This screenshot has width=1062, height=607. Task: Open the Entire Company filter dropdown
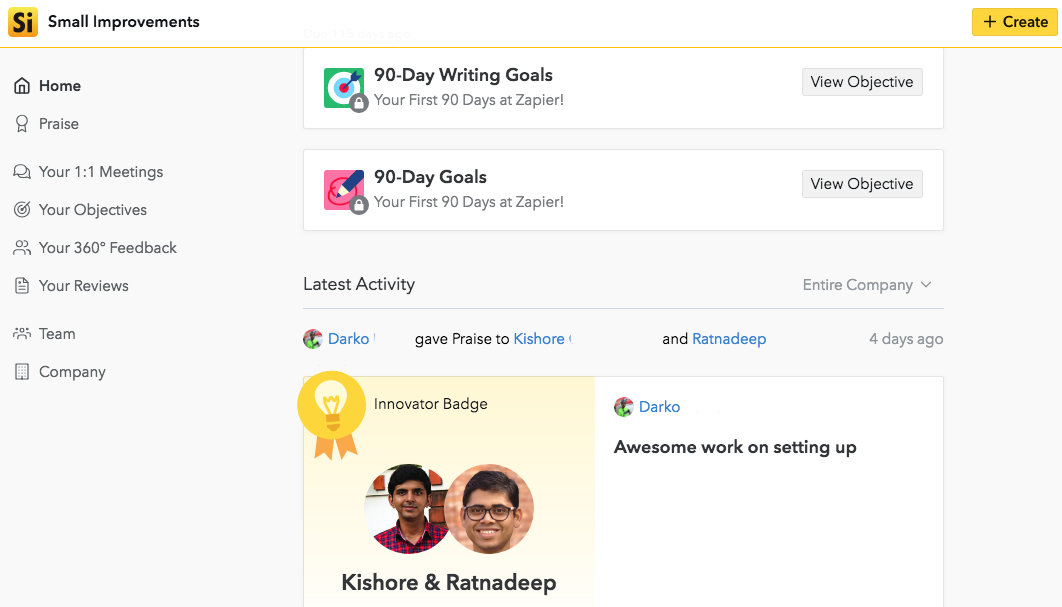click(x=867, y=285)
